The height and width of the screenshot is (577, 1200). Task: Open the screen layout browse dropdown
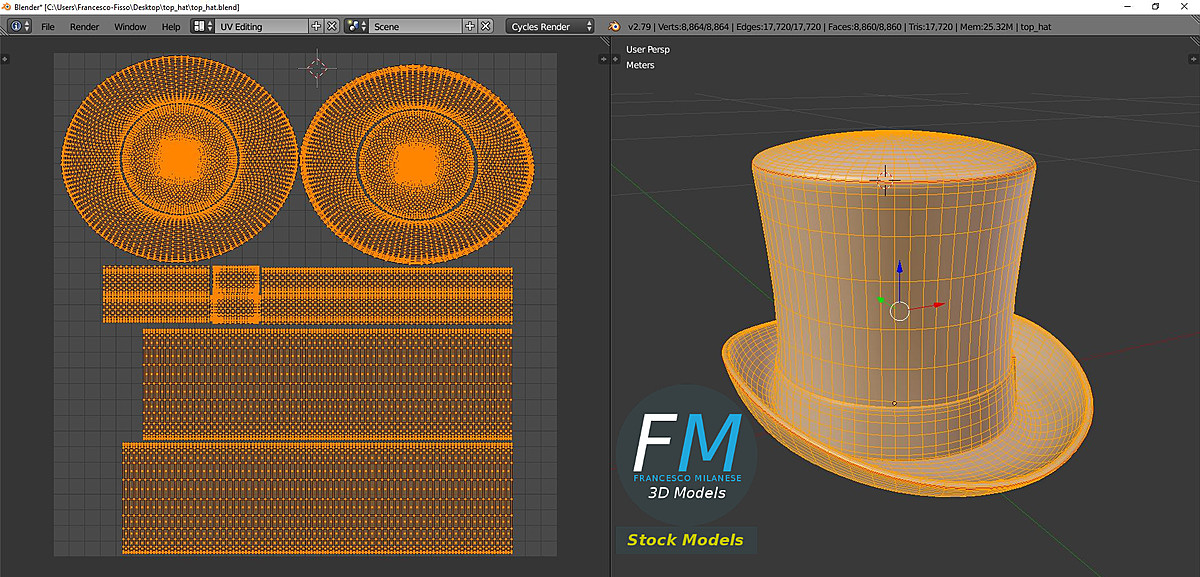point(201,27)
